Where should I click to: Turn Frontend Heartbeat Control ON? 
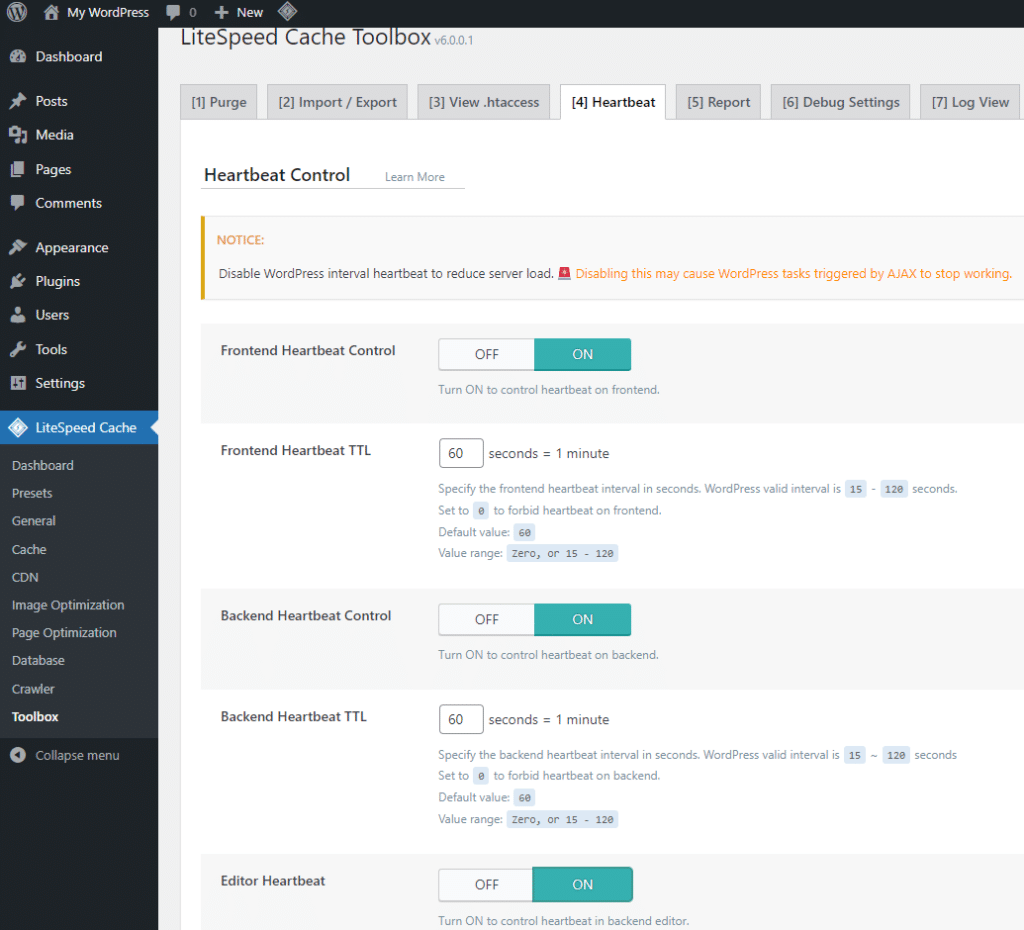(583, 354)
